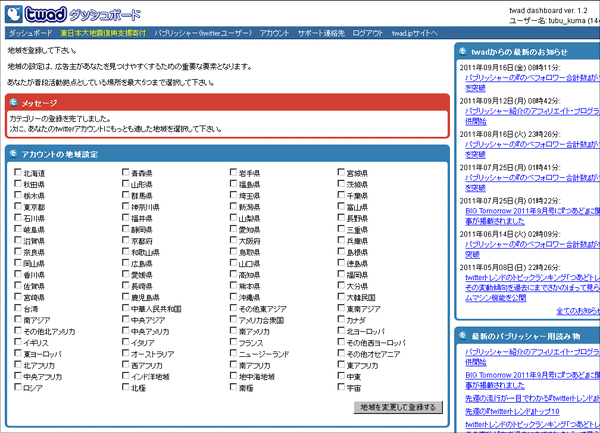The image size is (600, 433).
Task: Tick the オーストラリア checkbox
Action: tap(126, 353)
